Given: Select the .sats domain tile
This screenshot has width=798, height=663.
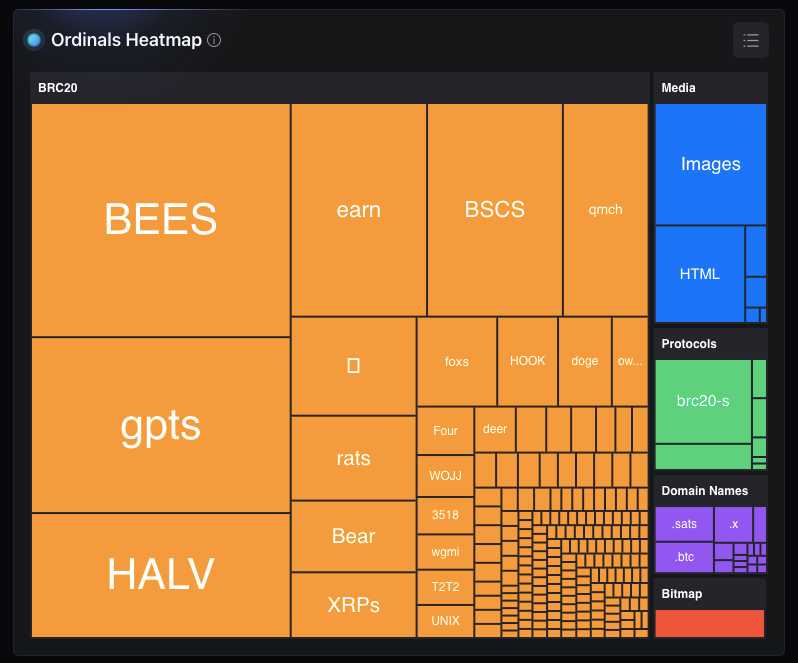Looking at the screenshot, I should (684, 524).
